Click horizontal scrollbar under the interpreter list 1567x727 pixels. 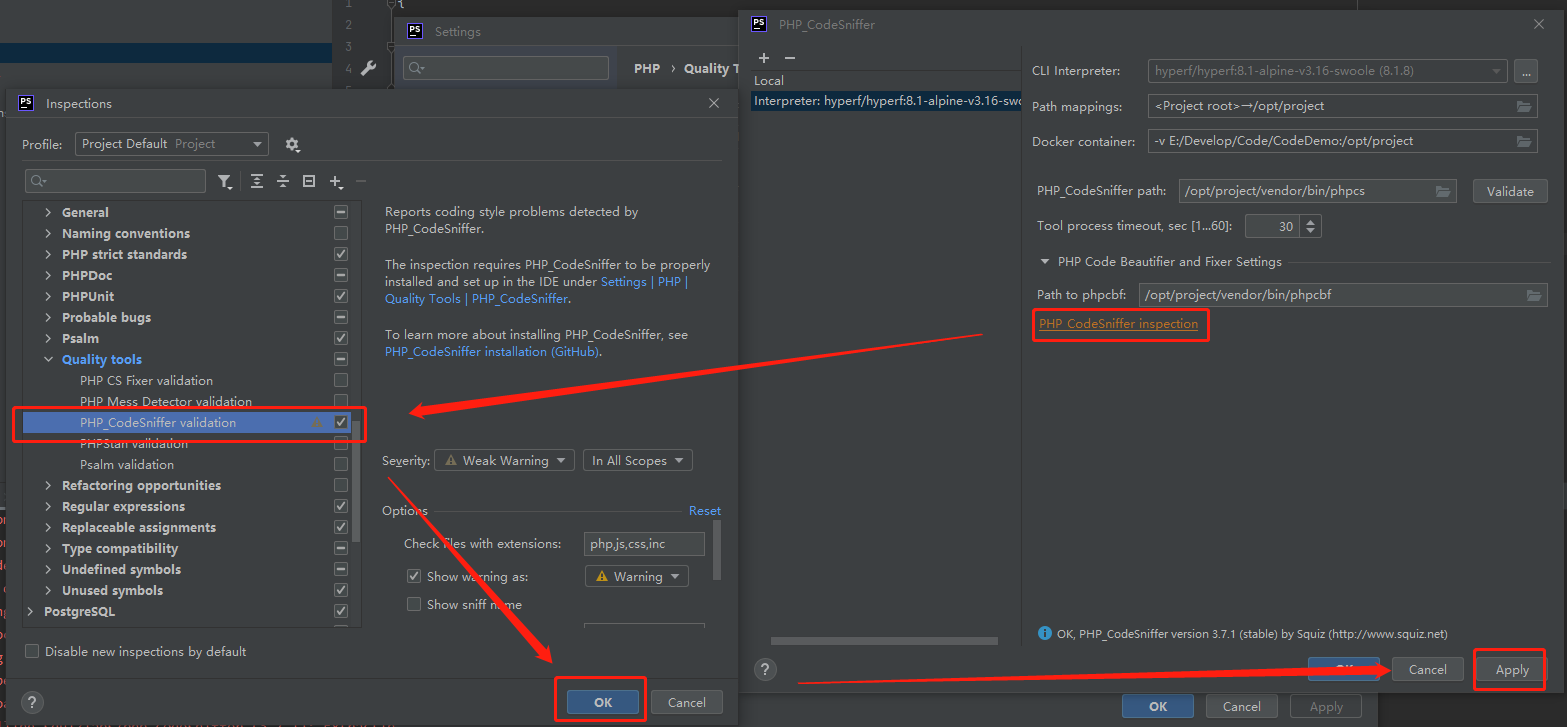point(884,641)
